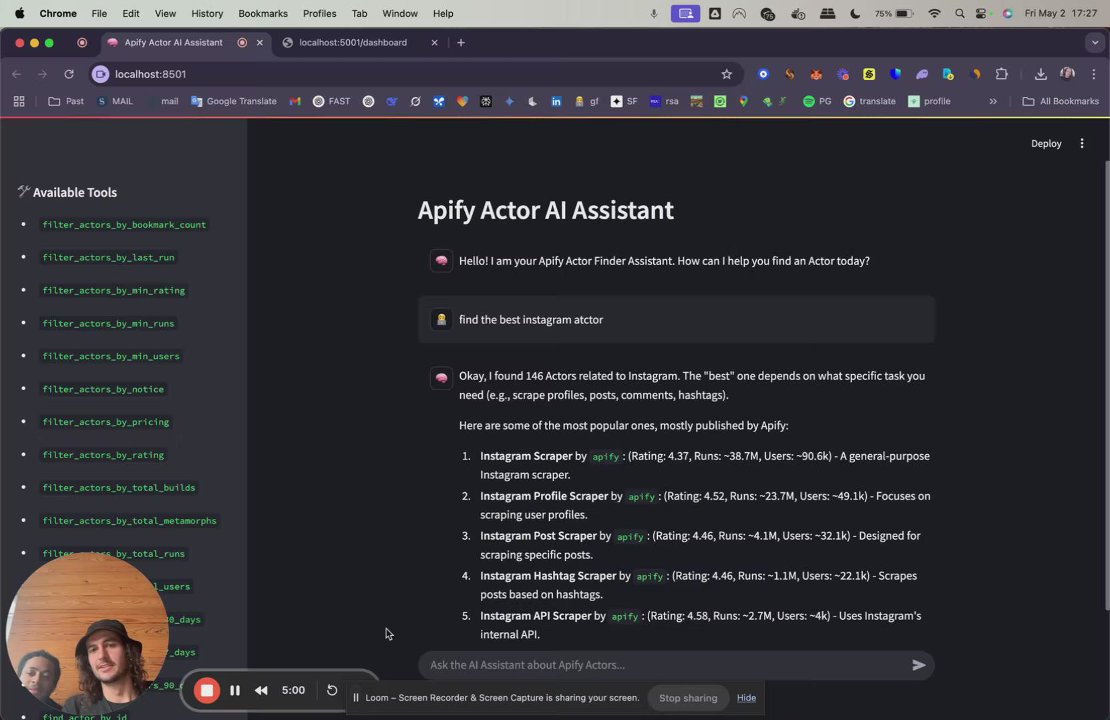1110x720 pixels.
Task: Open the translate bookmark
Action: 869,101
